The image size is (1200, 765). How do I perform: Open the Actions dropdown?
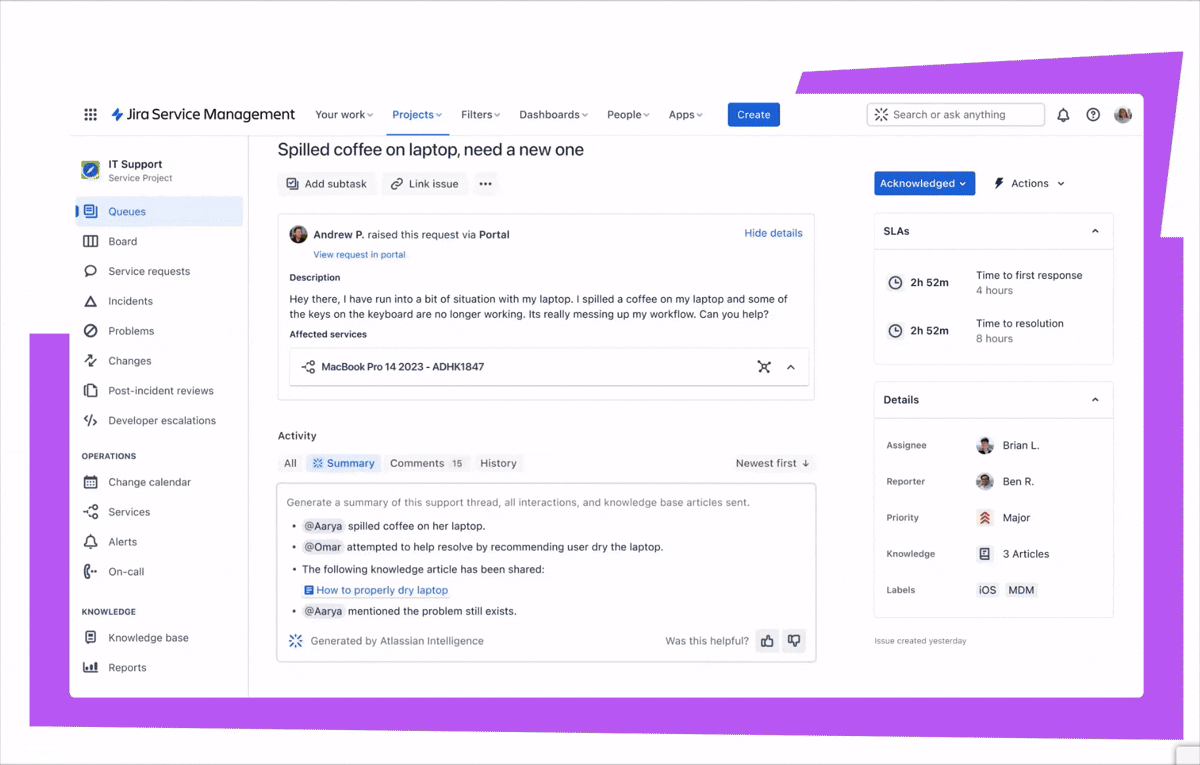click(1029, 184)
